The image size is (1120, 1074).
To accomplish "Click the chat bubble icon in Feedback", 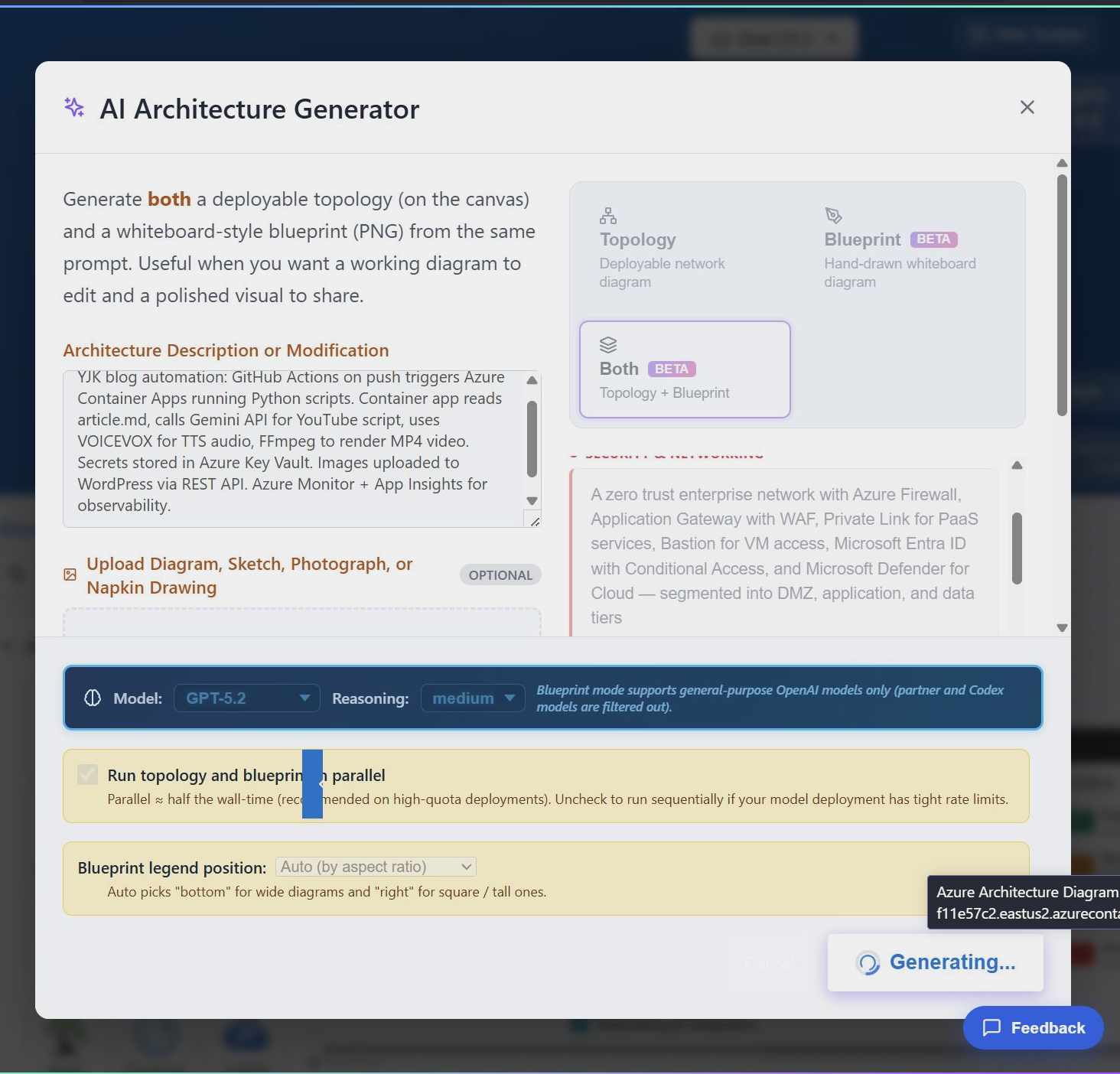I will tap(991, 1027).
